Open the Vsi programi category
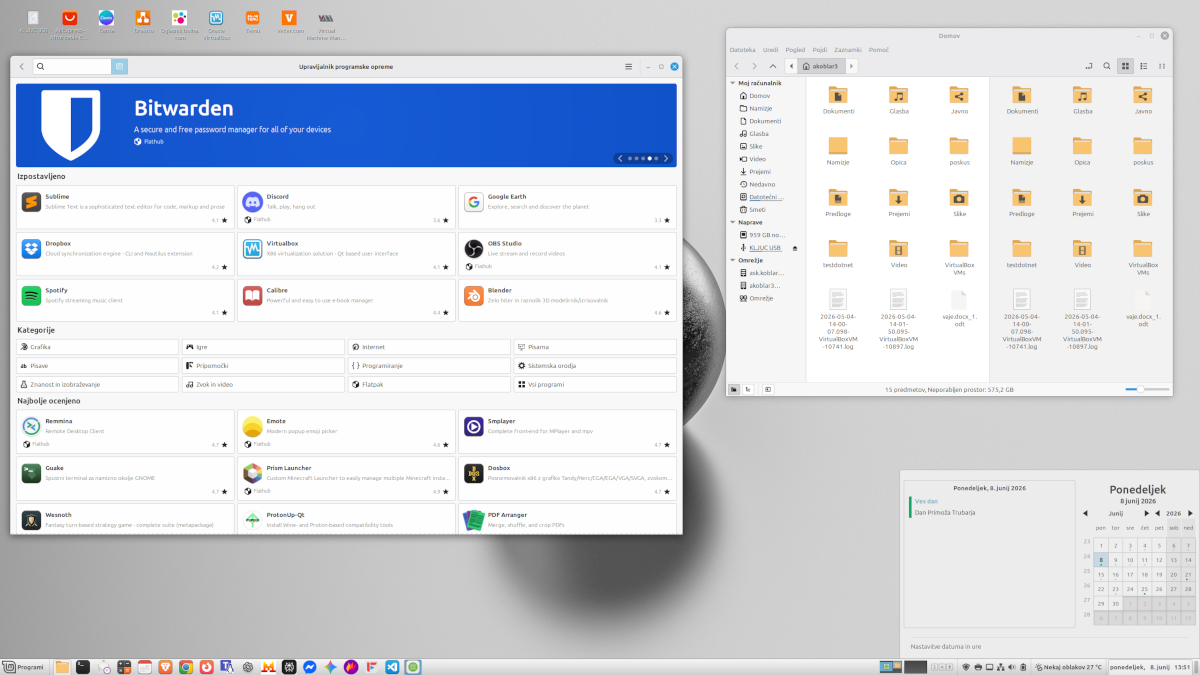This screenshot has width=1200, height=675. pos(595,384)
